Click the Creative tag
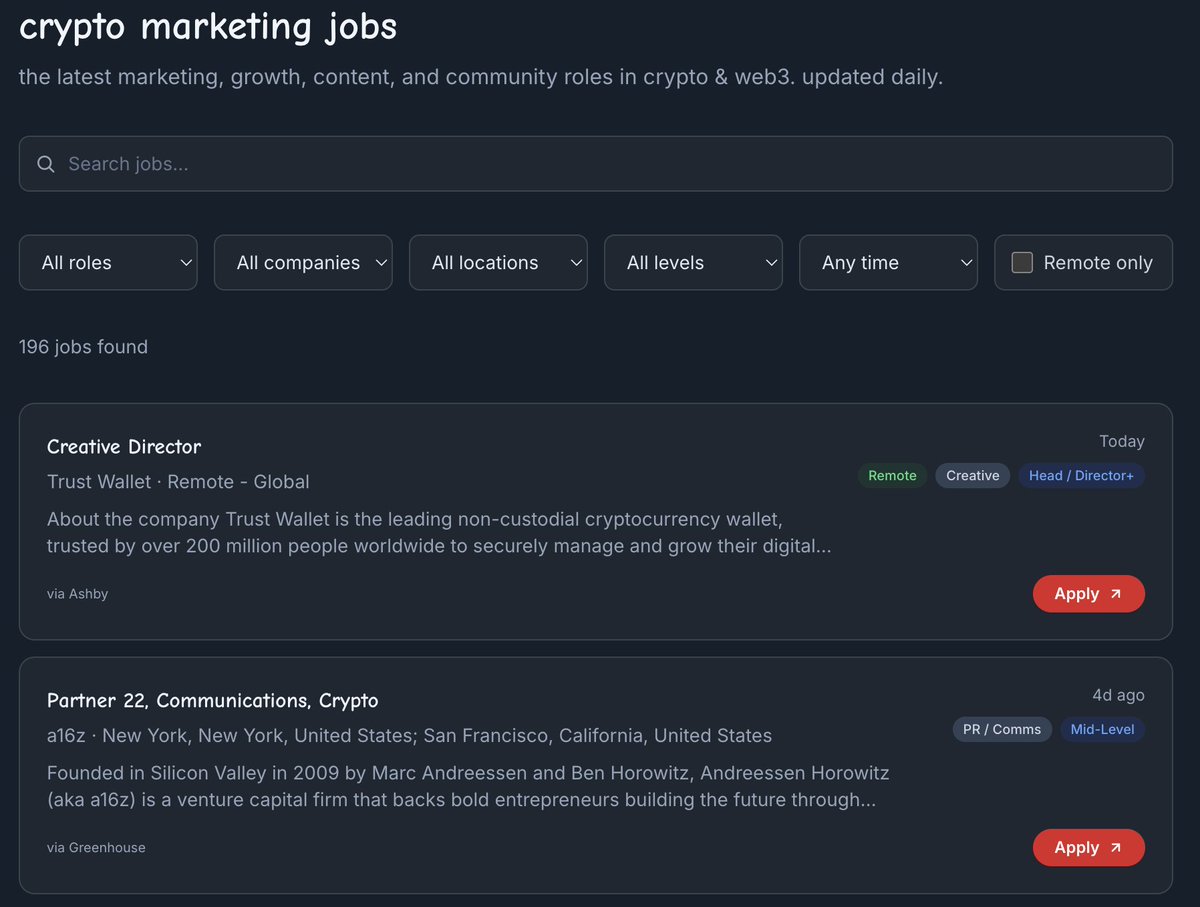This screenshot has width=1200, height=907. (973, 476)
